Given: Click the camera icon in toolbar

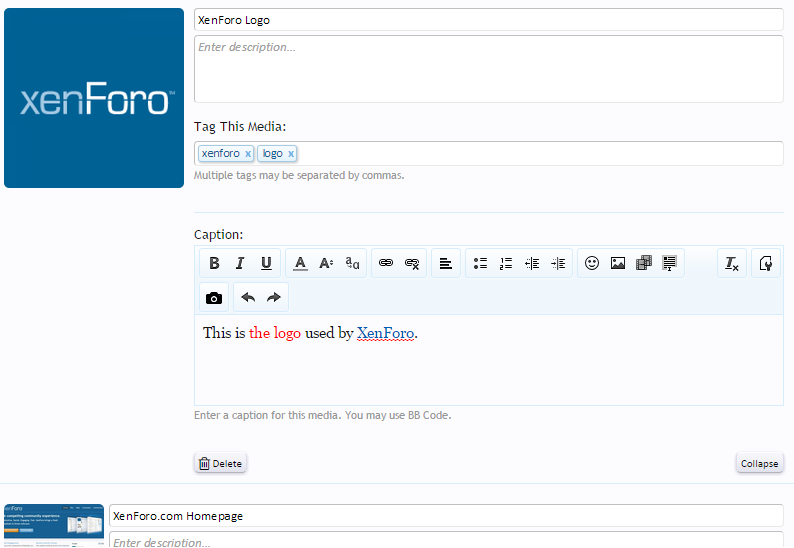Looking at the screenshot, I should [x=214, y=298].
